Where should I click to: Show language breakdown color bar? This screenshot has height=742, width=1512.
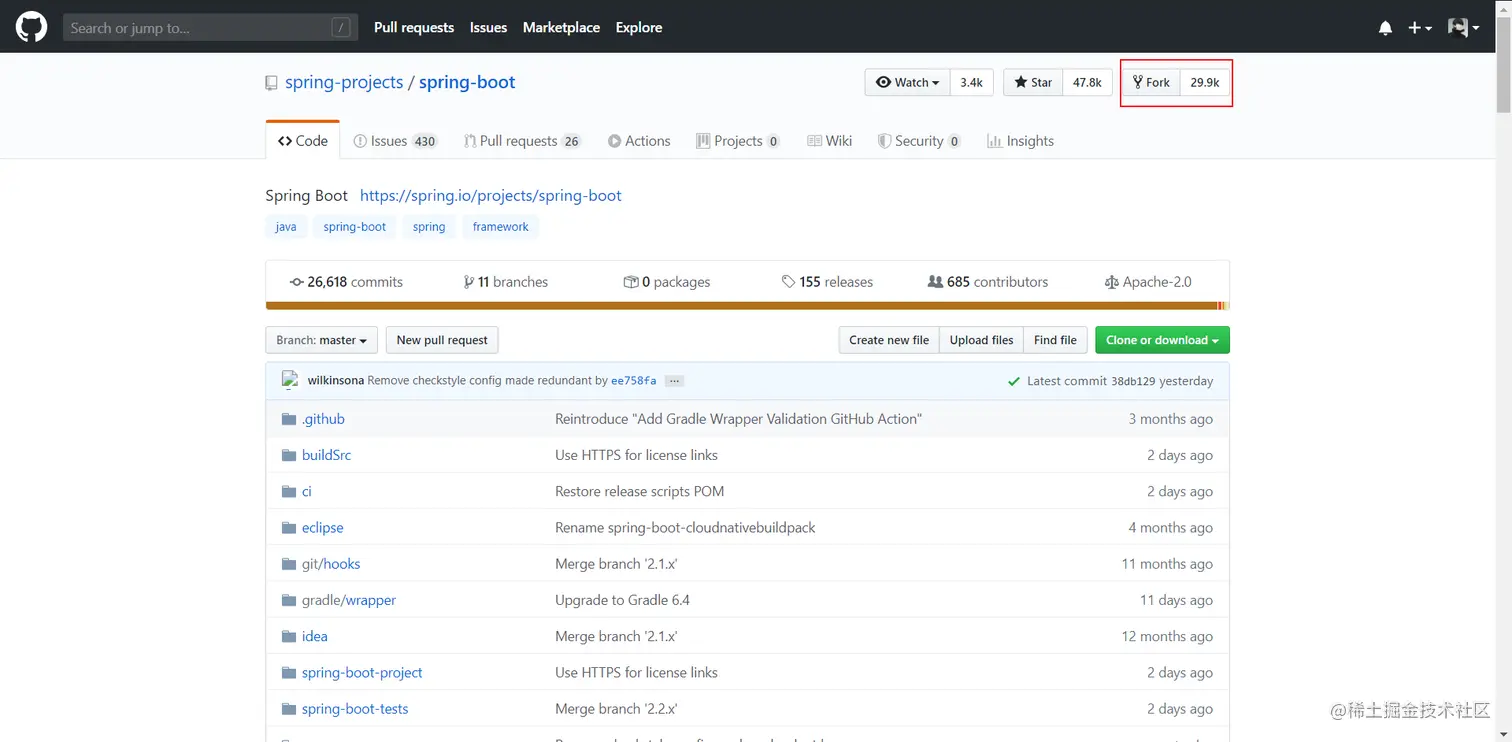point(747,306)
